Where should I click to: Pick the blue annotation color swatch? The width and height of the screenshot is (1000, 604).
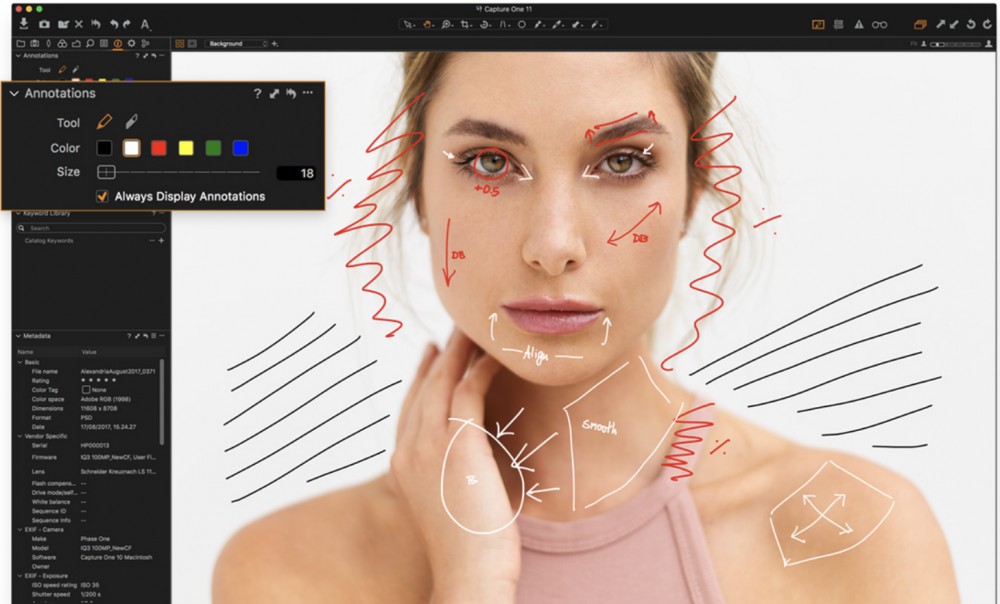click(x=240, y=148)
